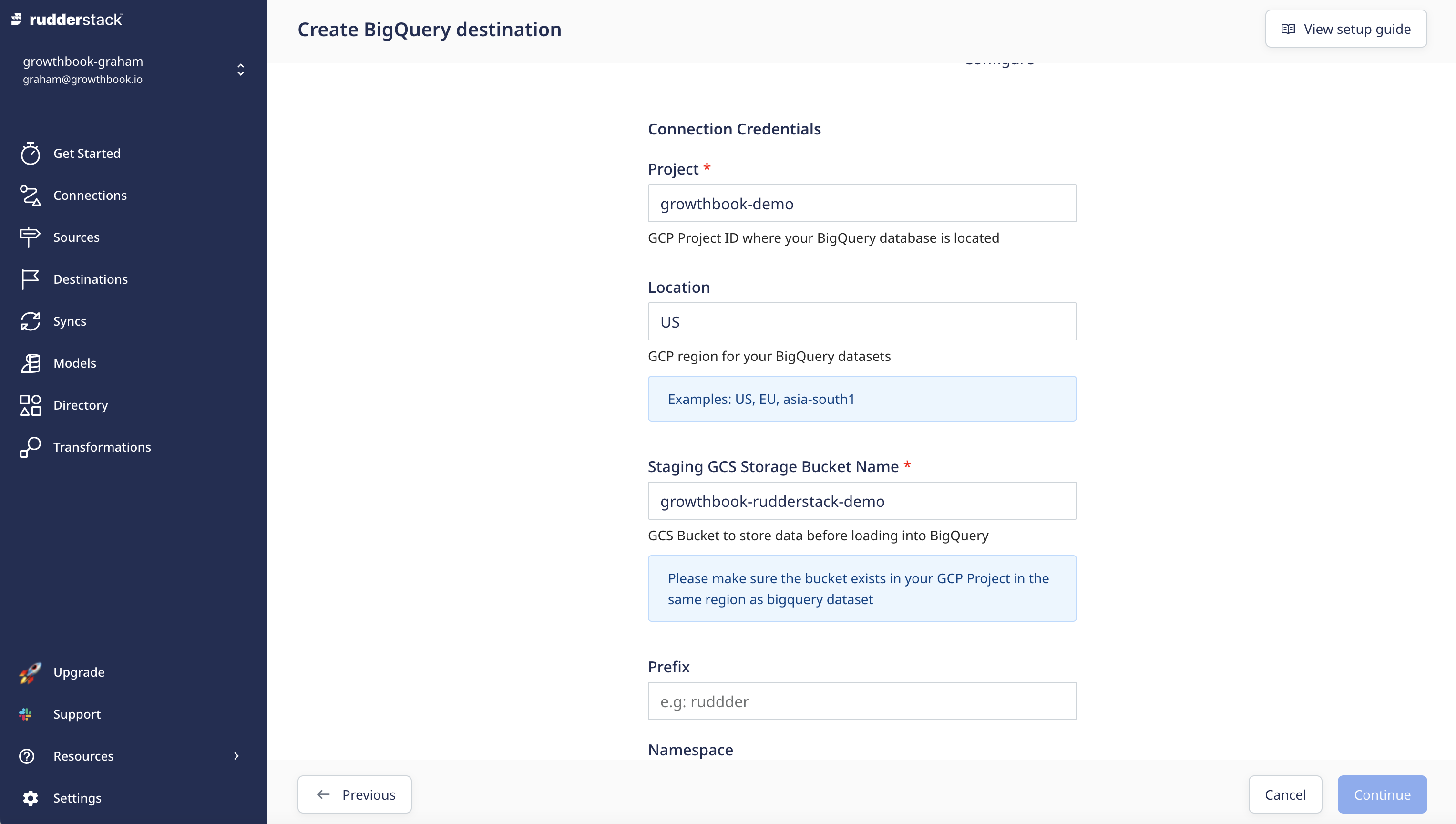Click the Directory shapes icon
The height and width of the screenshot is (824, 1456).
(x=30, y=405)
